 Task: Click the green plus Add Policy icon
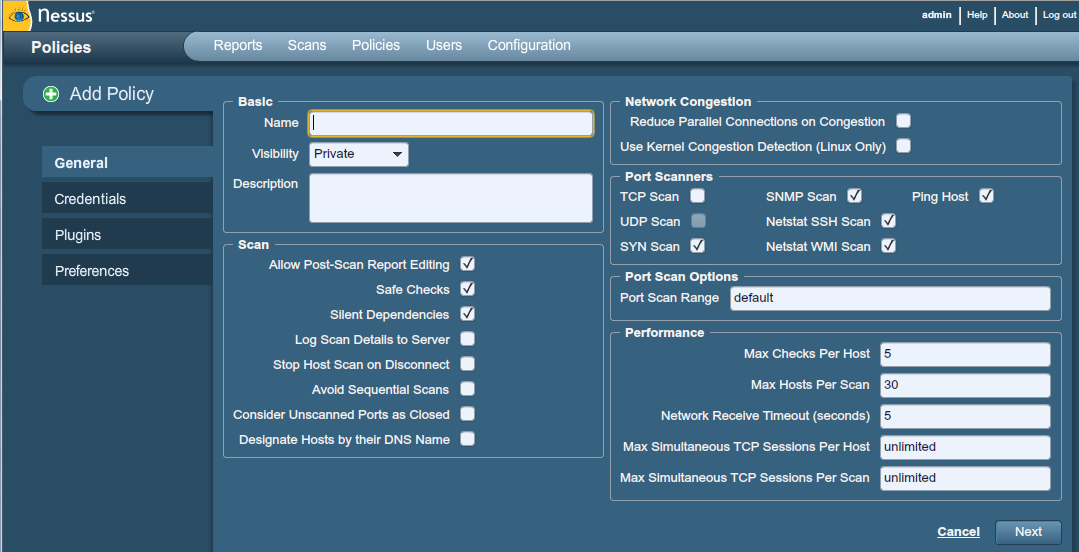click(51, 94)
